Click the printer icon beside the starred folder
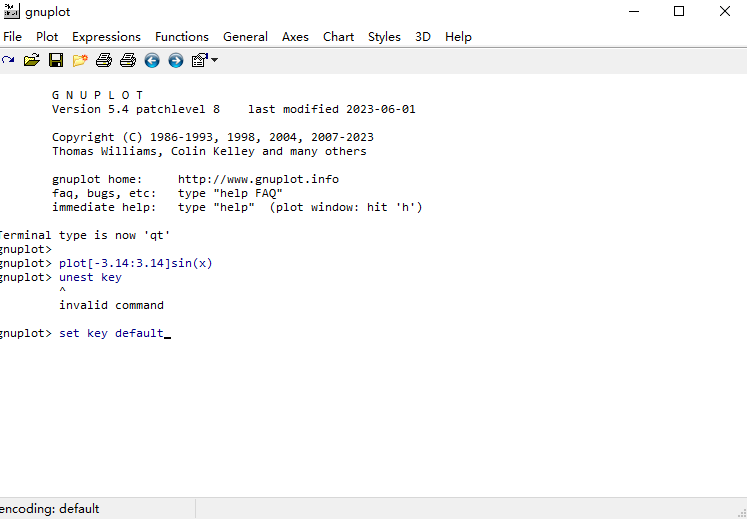747x519 pixels. (104, 61)
